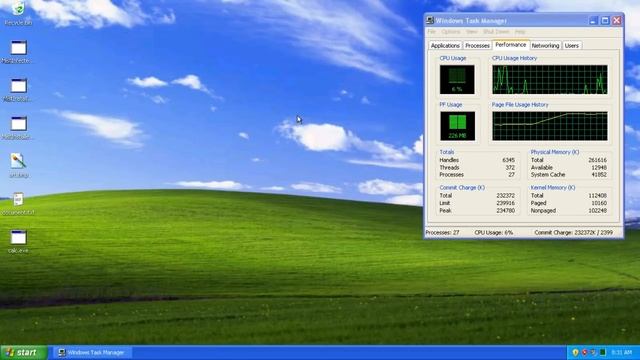Screen dimensions: 640x360
Task: Click the Commit Charge Peak value 234780
Action: click(x=506, y=211)
